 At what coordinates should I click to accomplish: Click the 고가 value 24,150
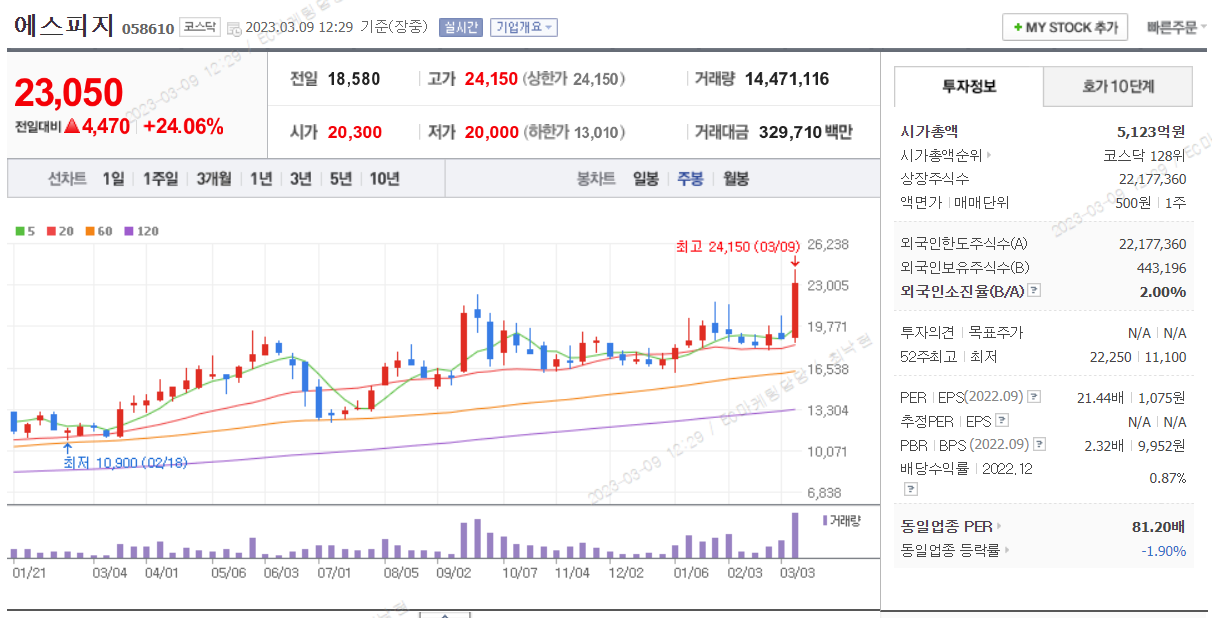[491, 79]
